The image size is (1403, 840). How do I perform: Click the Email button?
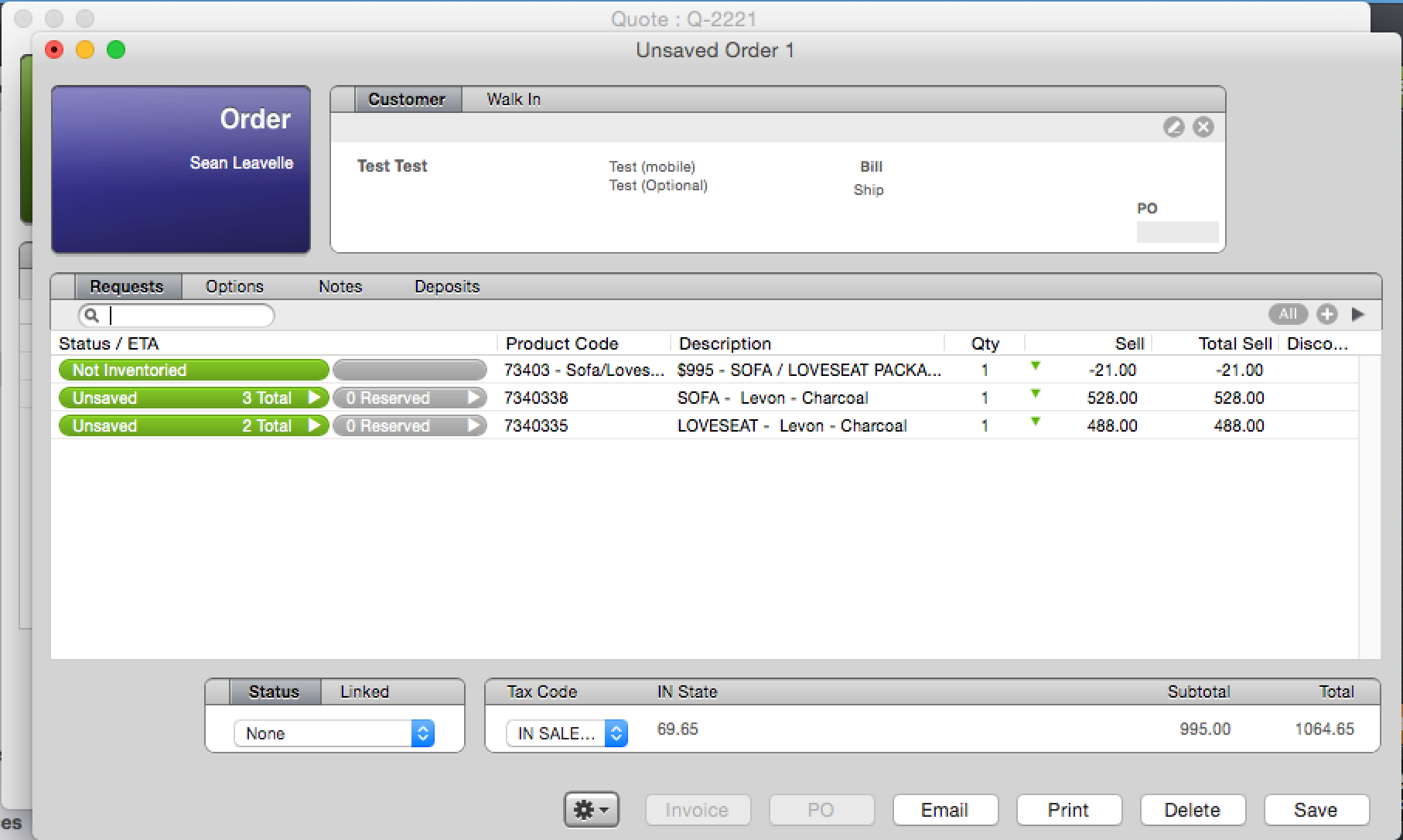point(945,810)
